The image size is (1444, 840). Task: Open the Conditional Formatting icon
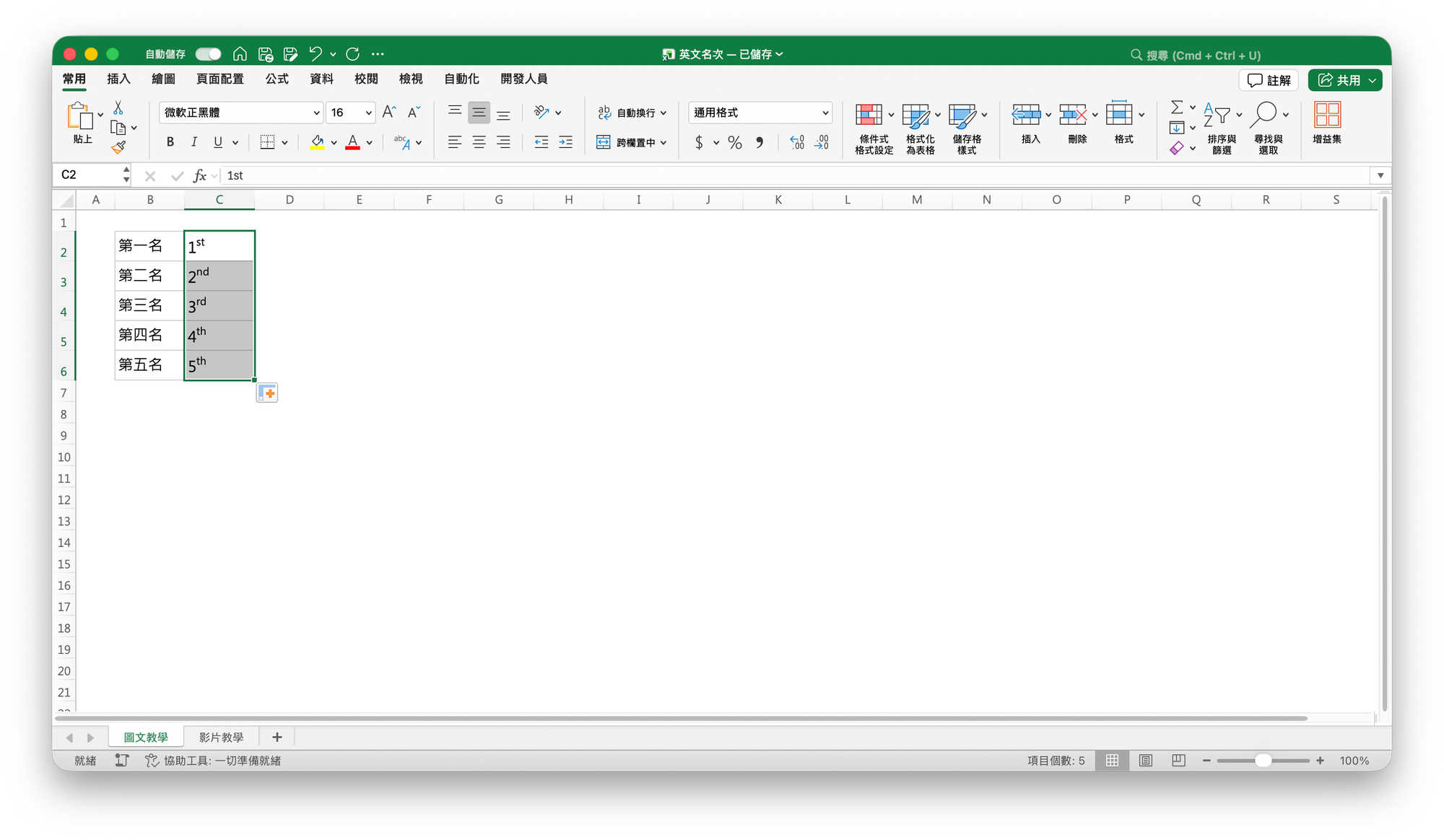tap(869, 115)
